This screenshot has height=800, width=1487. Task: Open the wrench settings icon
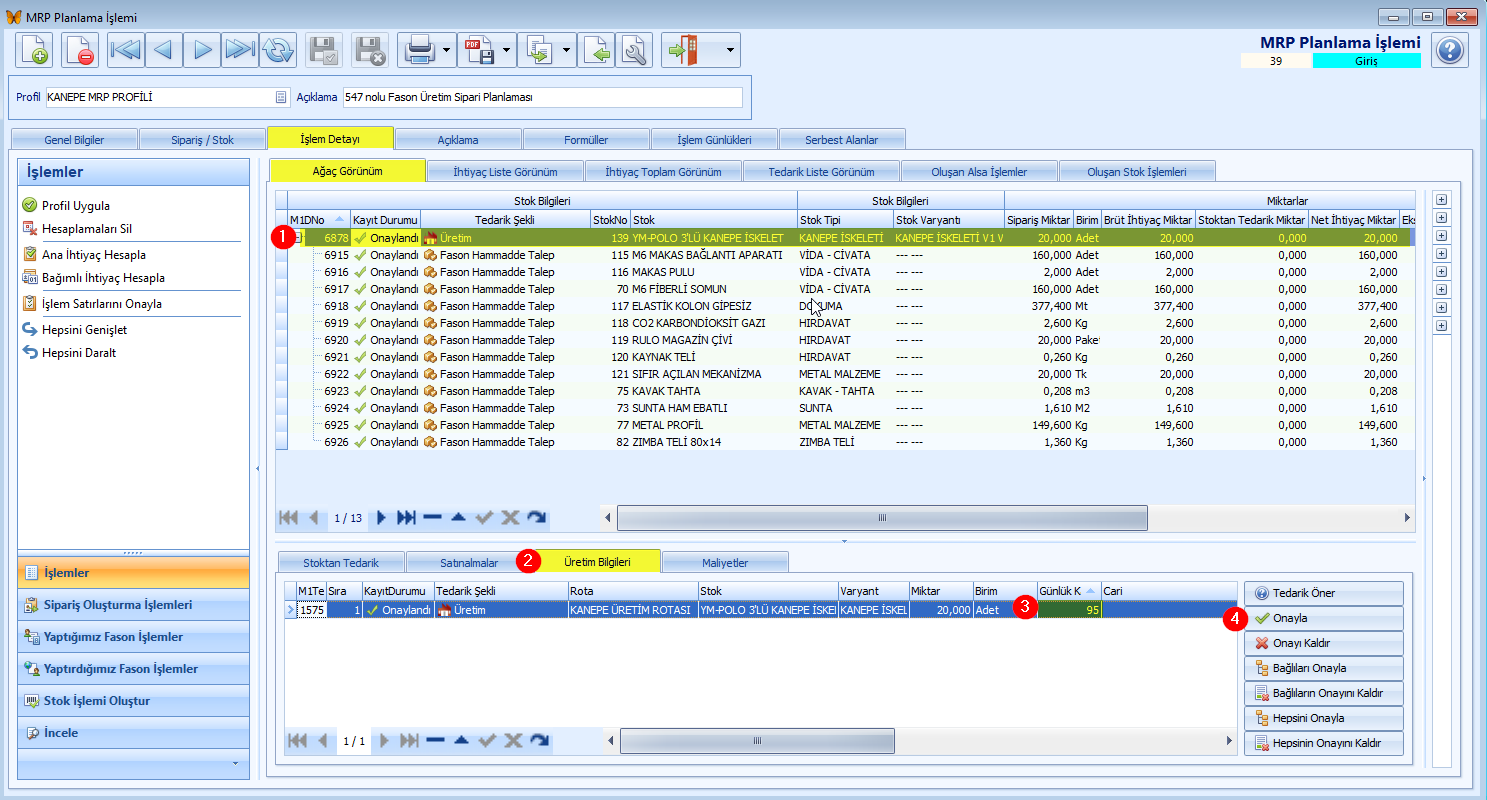click(634, 49)
